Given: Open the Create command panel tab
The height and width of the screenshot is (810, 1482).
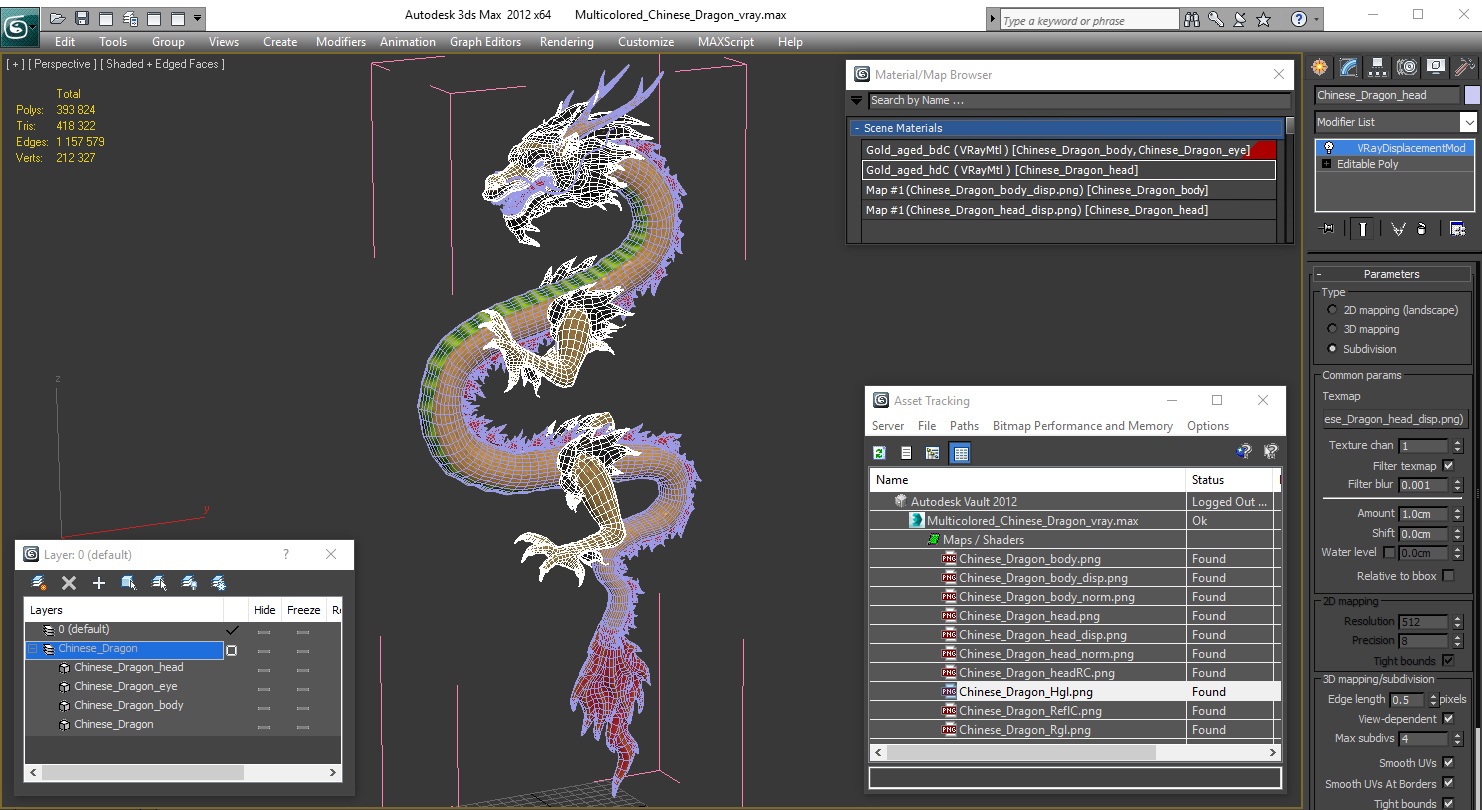Looking at the screenshot, I should pyautogui.click(x=1320, y=67).
